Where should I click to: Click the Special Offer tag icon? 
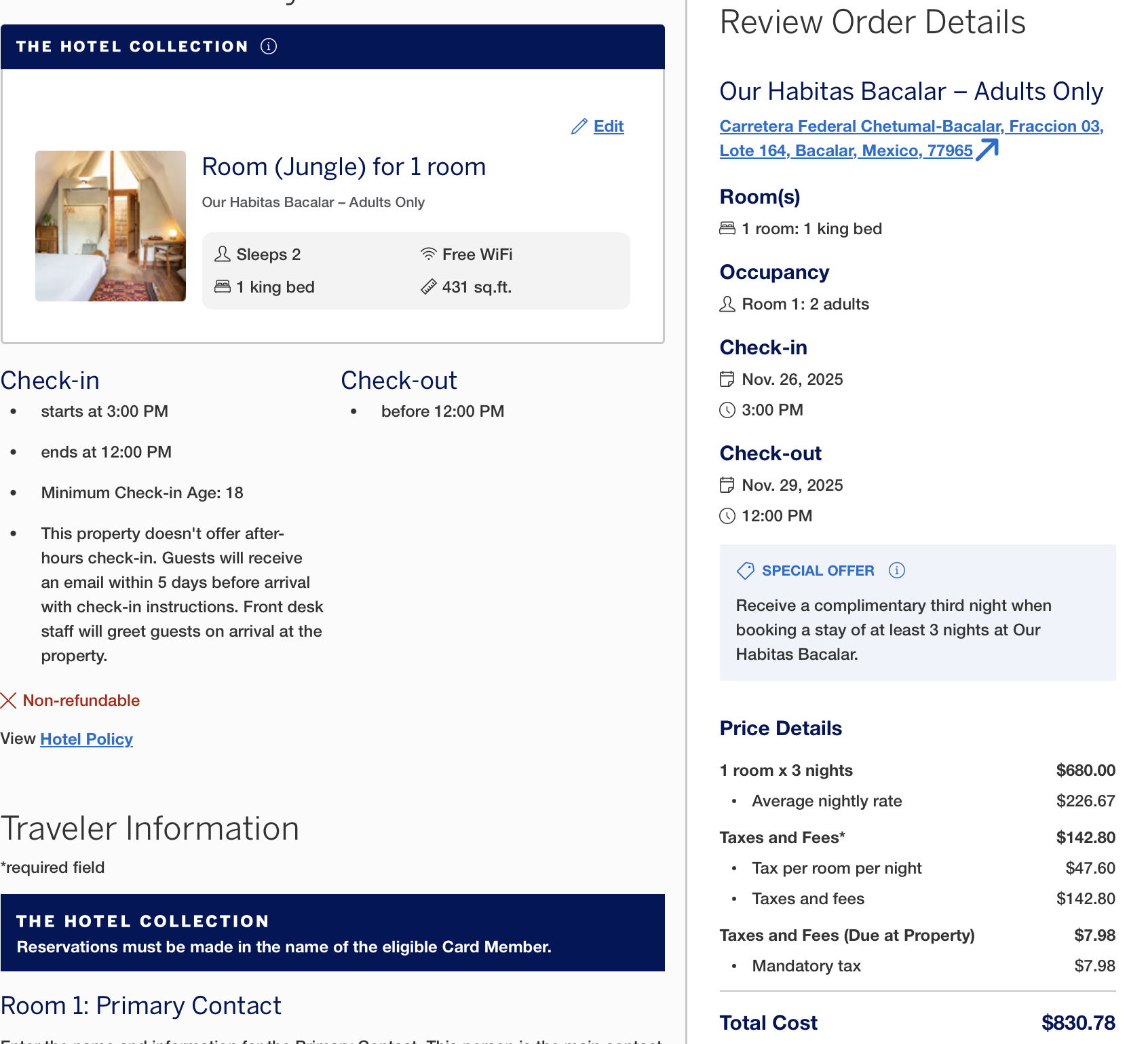coord(745,571)
